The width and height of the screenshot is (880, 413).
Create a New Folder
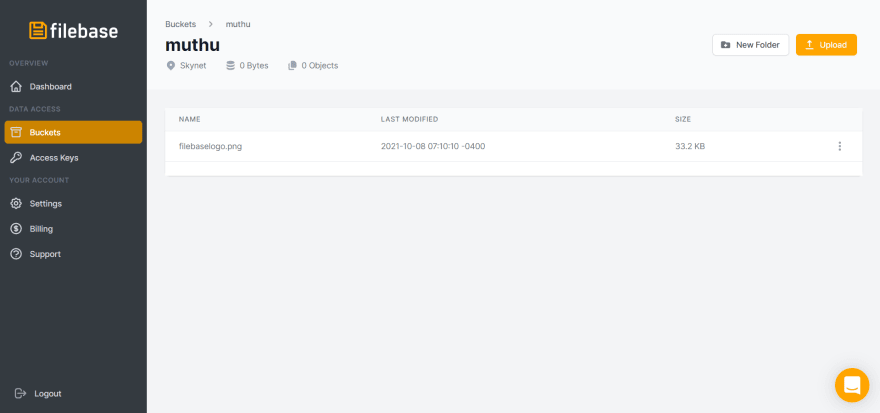point(750,45)
